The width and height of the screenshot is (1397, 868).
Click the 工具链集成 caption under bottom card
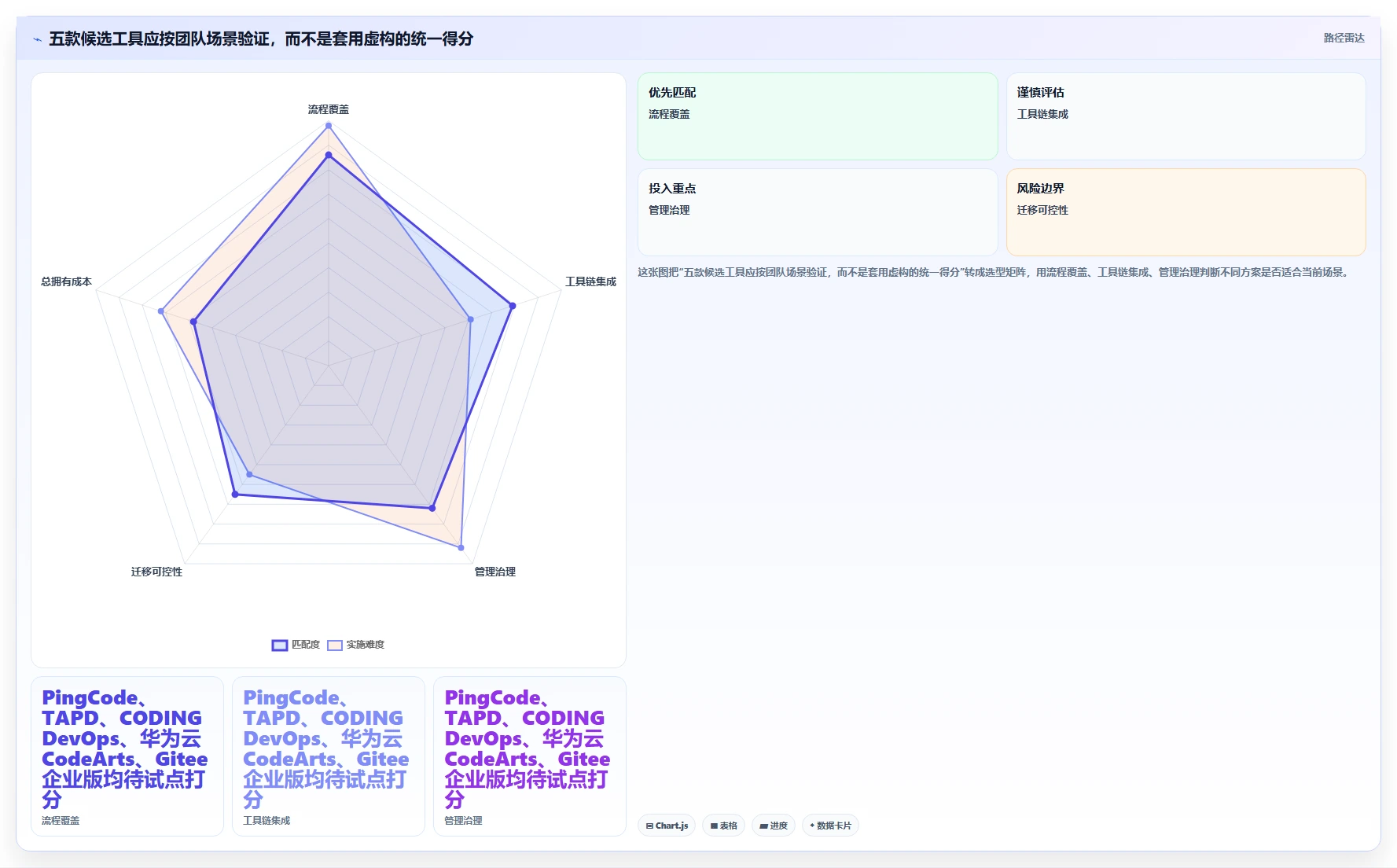267,820
